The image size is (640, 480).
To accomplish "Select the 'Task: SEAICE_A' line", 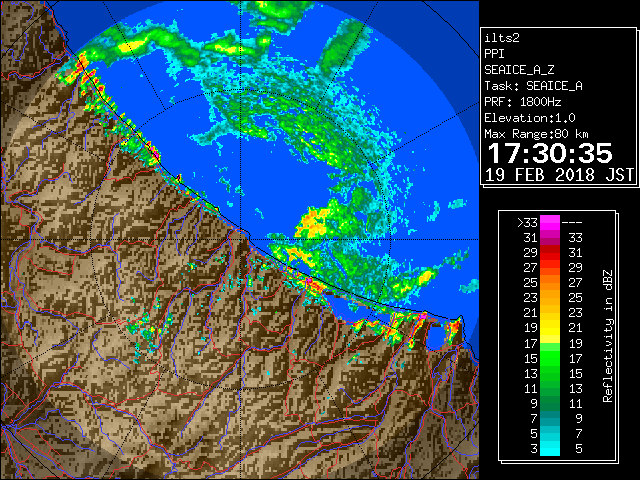I will click(x=533, y=86).
